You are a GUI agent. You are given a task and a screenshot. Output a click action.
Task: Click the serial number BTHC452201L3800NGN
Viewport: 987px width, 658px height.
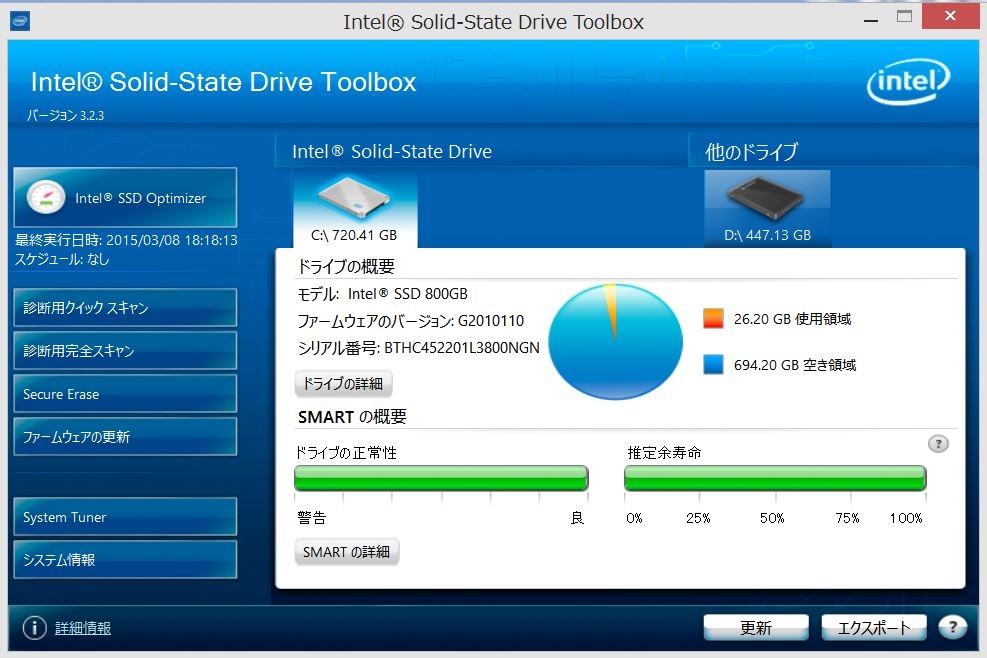(462, 348)
